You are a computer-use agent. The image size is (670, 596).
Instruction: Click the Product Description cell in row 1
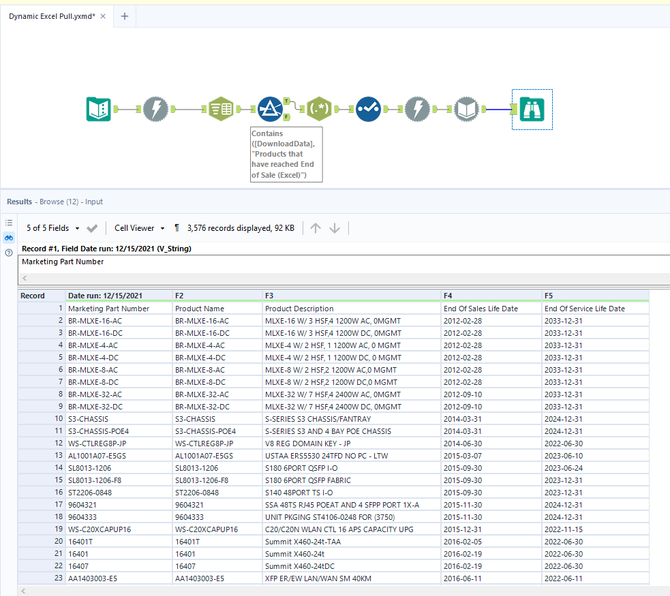[x=351, y=308]
